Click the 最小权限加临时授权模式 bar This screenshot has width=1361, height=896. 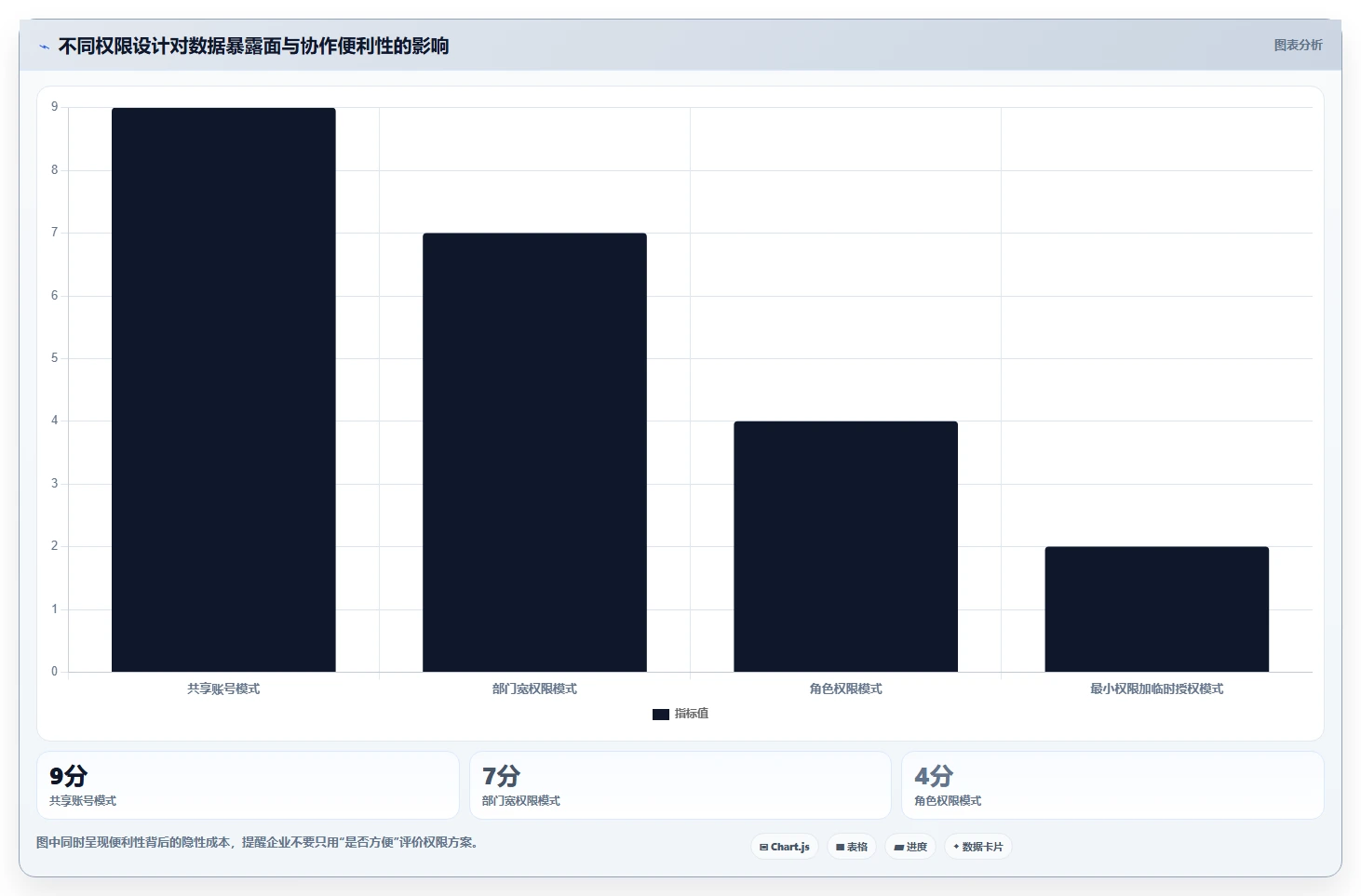(x=1156, y=609)
